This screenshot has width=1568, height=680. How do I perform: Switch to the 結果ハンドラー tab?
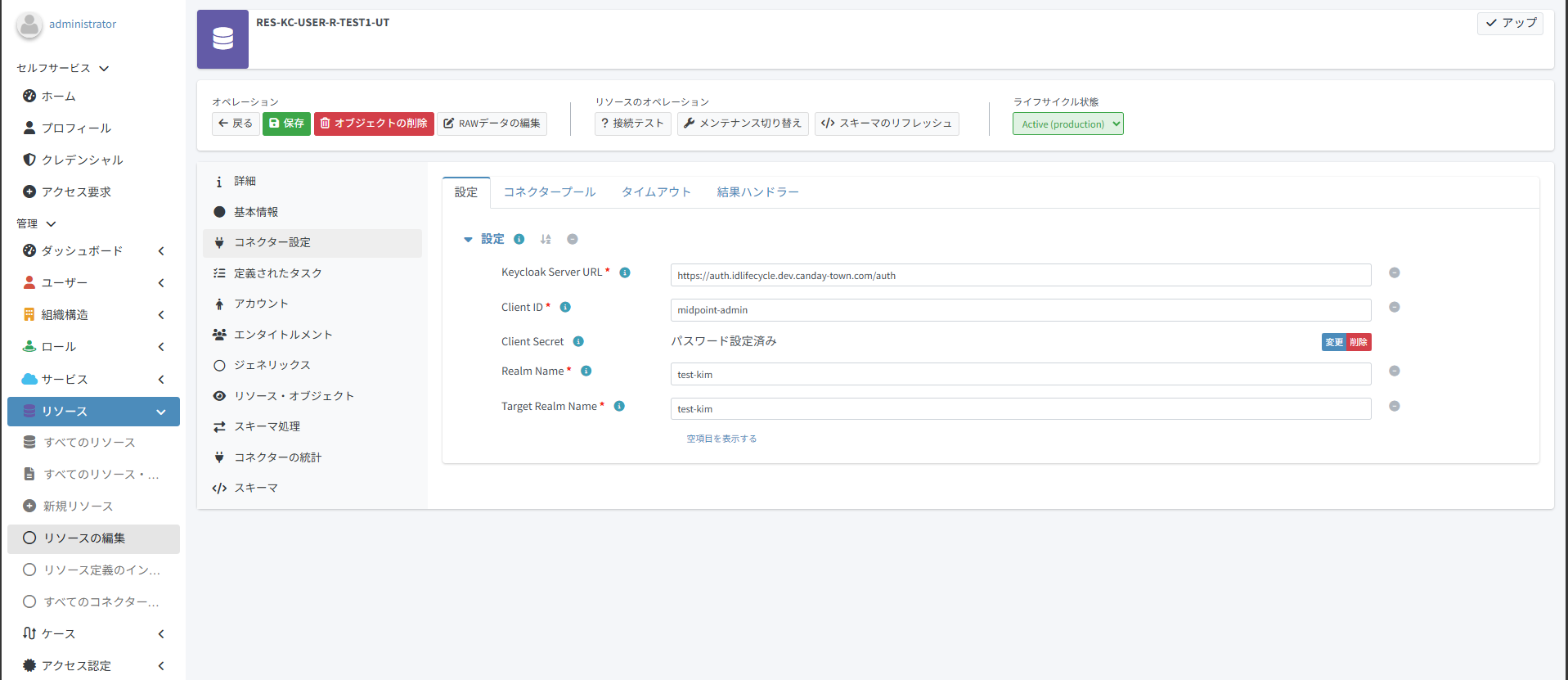(x=757, y=192)
